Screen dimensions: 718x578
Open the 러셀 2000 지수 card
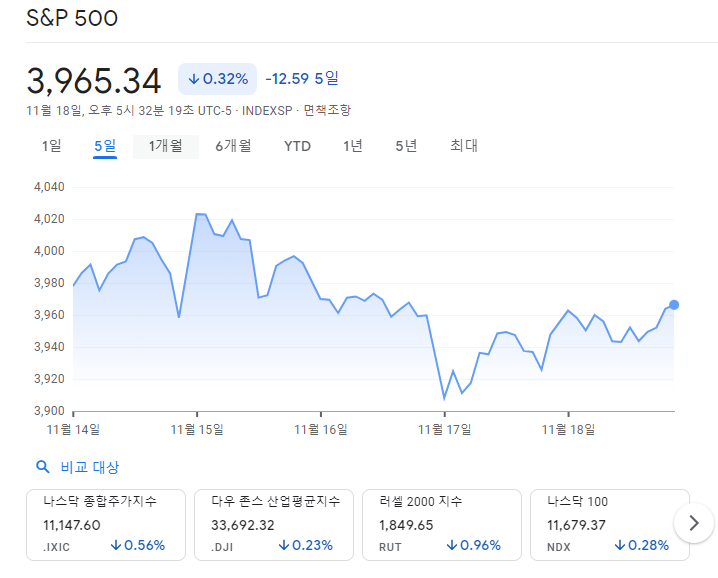click(442, 525)
